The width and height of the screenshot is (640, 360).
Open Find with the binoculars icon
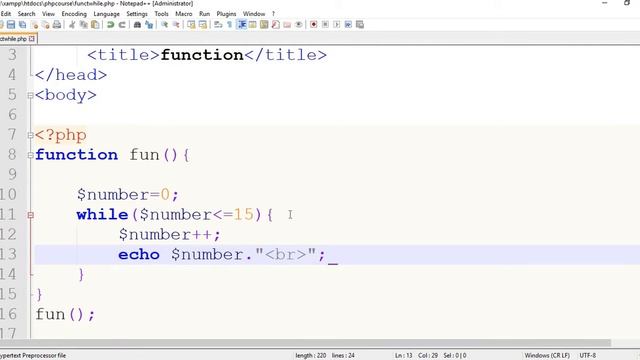[138, 25]
